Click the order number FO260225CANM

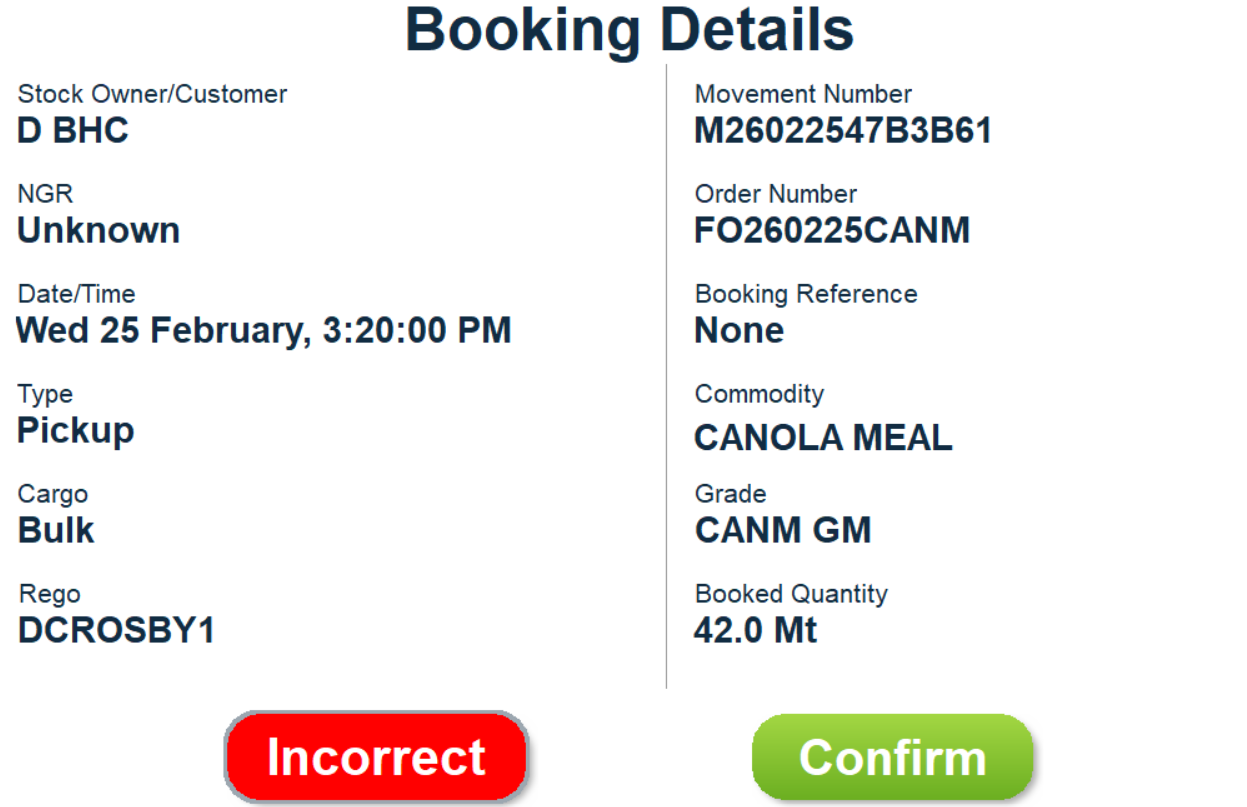click(832, 231)
